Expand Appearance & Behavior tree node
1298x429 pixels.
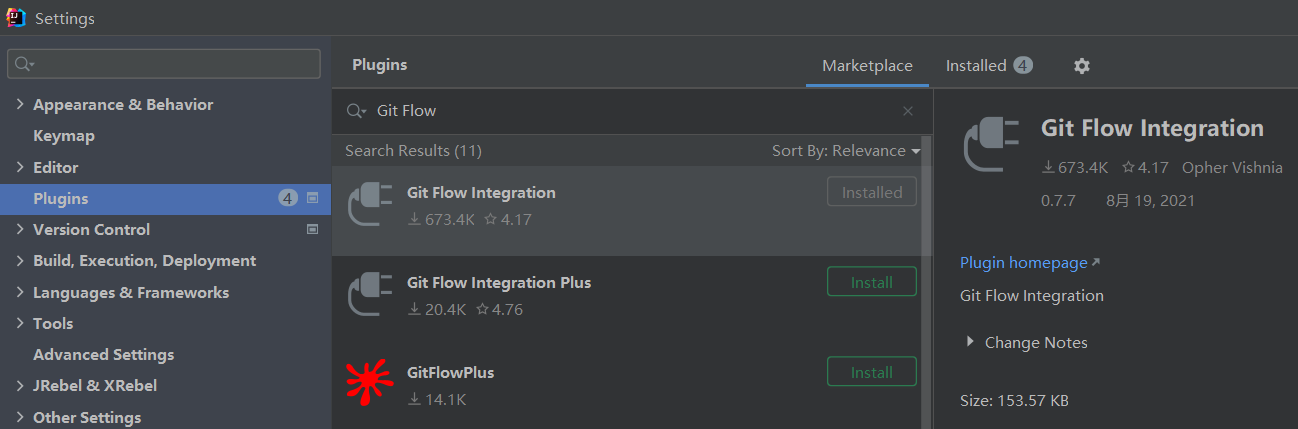pyautogui.click(x=20, y=105)
